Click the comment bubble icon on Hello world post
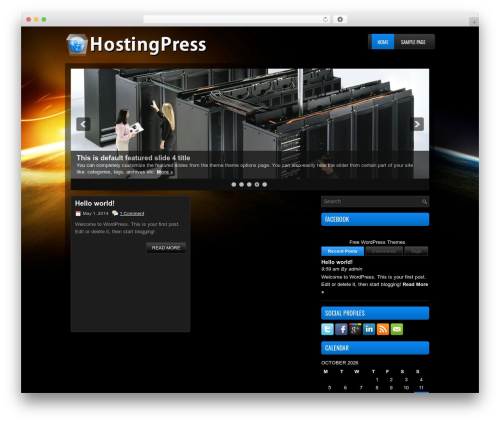The width and height of the screenshot is (500, 423). (115, 213)
